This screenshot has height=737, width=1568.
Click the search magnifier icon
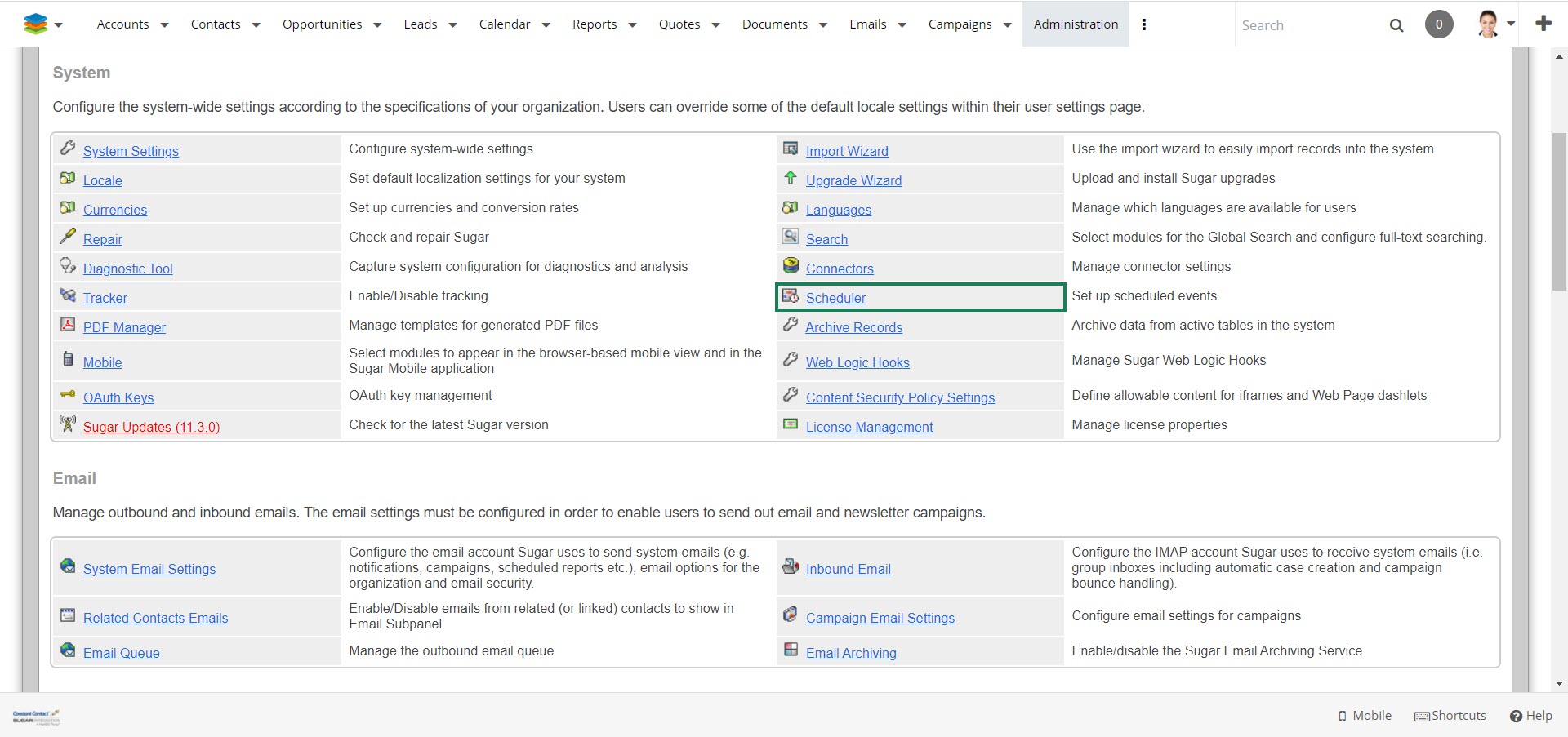pos(1396,25)
